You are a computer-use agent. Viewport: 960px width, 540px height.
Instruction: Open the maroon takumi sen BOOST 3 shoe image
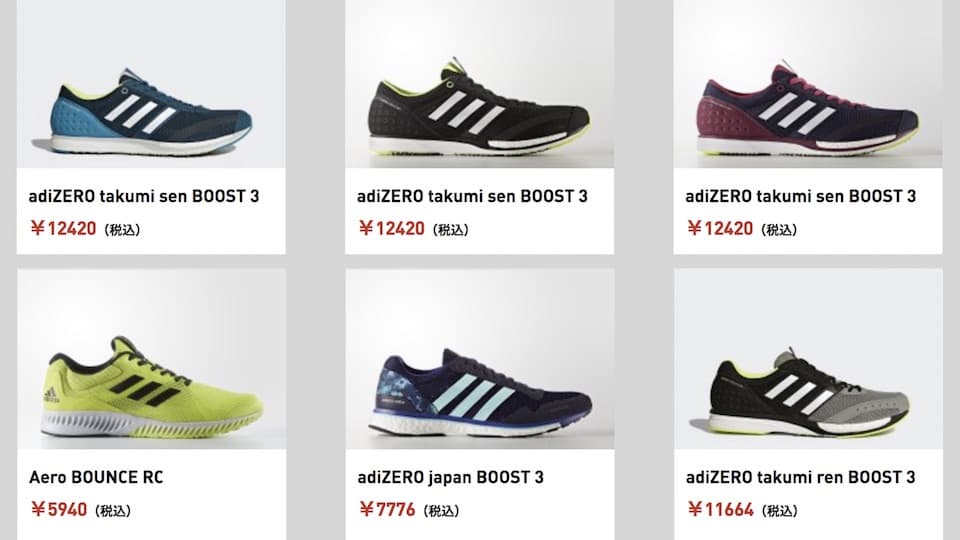(x=808, y=84)
